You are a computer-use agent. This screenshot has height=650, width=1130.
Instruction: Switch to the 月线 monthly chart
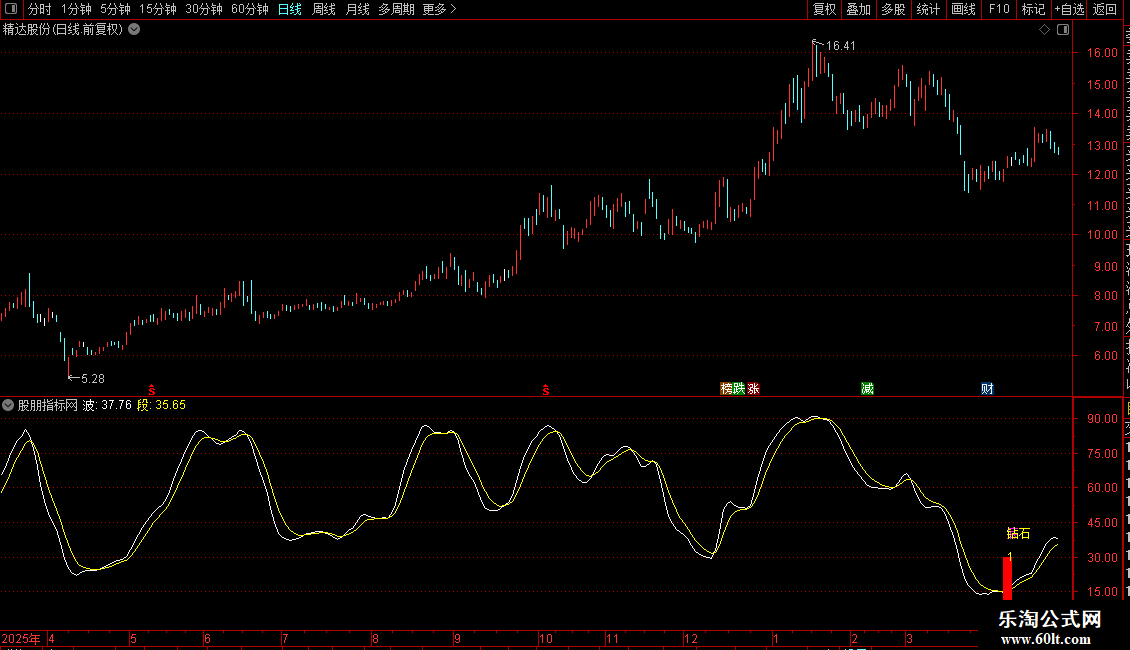tap(357, 9)
